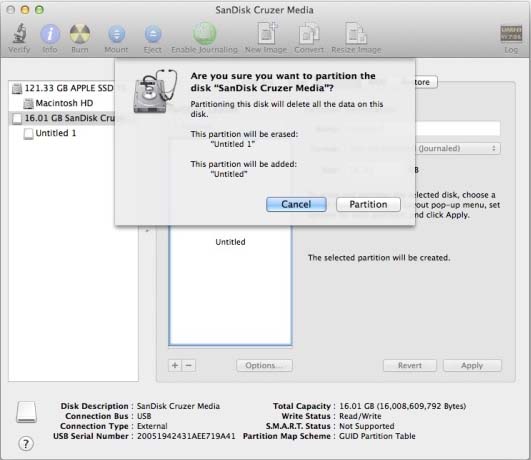Click the Verify microscope icon
This screenshot has height=460, width=531.
point(19,34)
